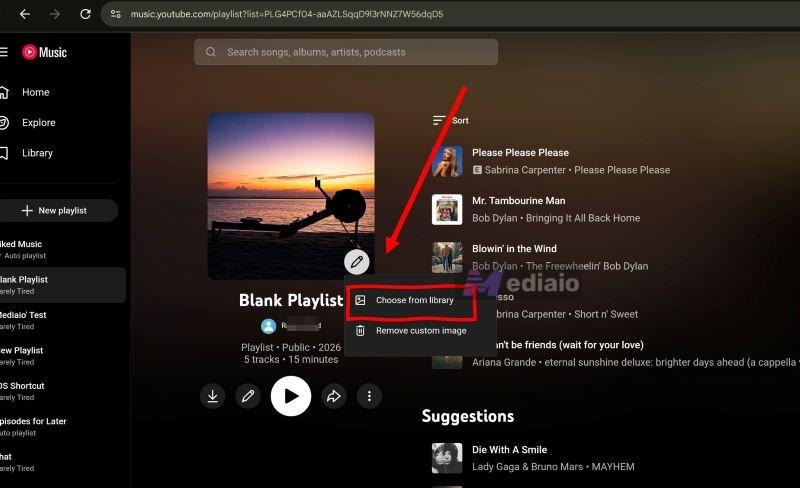Click the playlist owner avatar
800x488 pixels.
[x=268, y=326]
